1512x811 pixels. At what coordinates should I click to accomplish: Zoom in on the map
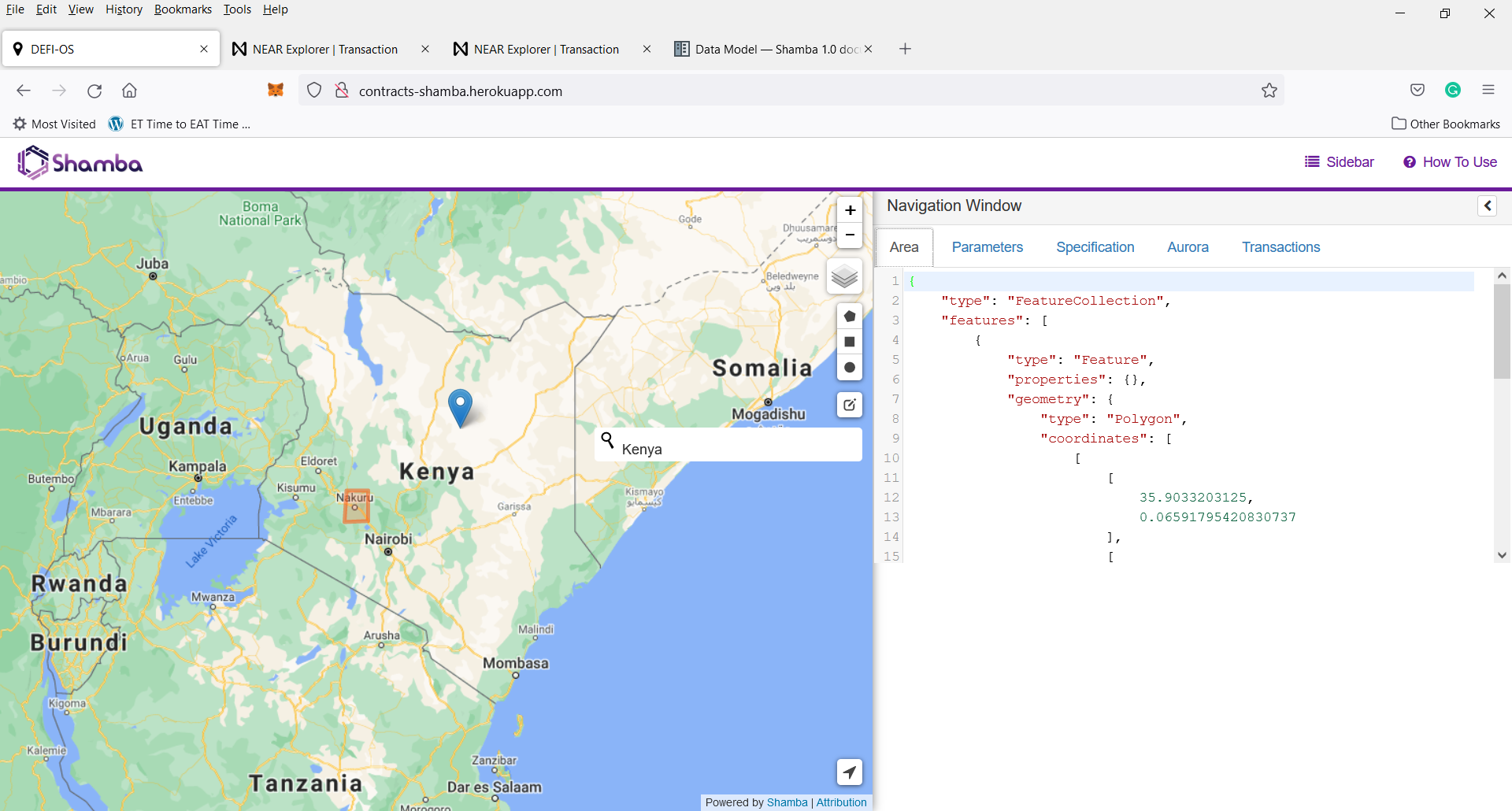(x=850, y=210)
